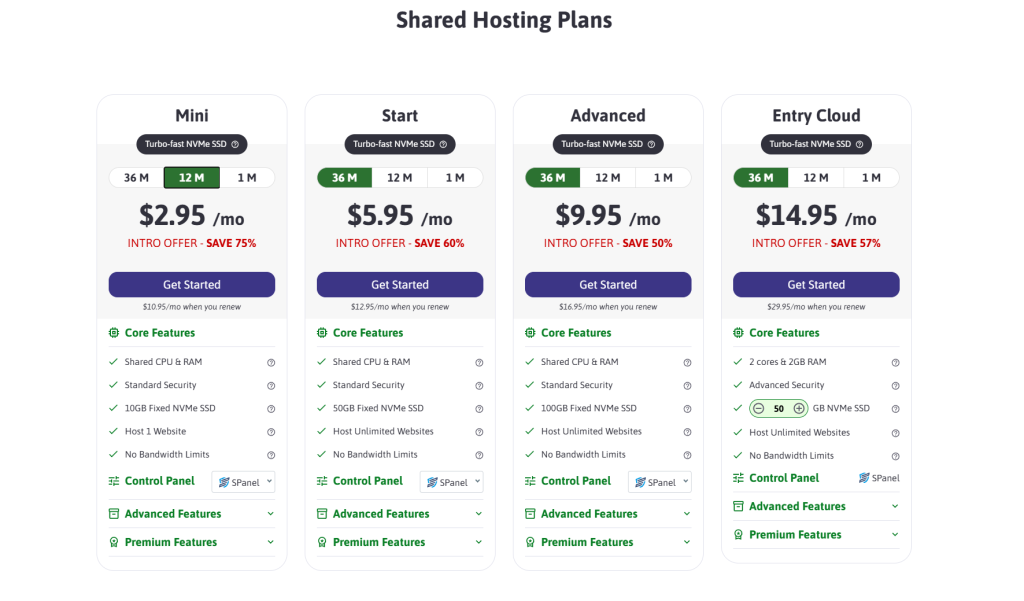Select 36 M billing for the Mini plan
This screenshot has width=1024, height=601.
pyautogui.click(x=136, y=178)
